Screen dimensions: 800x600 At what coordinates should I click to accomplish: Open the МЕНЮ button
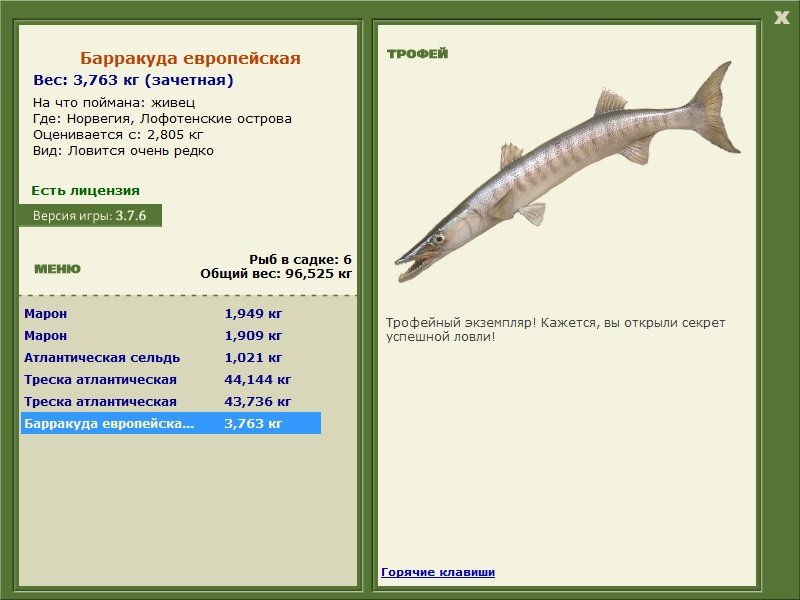pos(57,269)
